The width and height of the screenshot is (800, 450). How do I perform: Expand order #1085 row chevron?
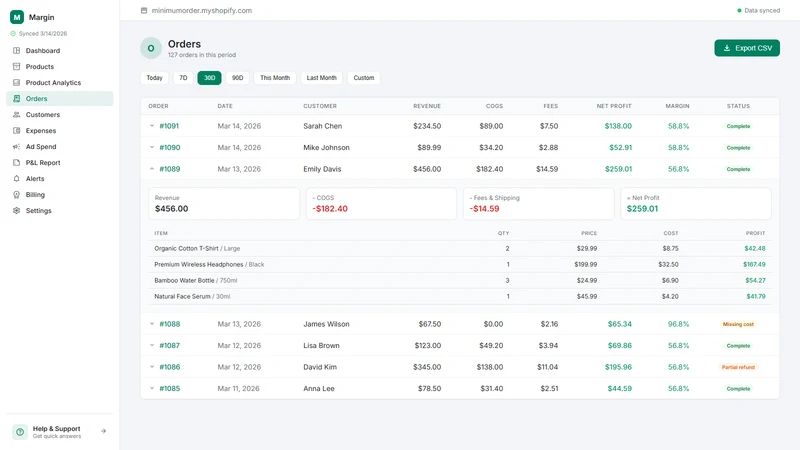[x=152, y=388]
